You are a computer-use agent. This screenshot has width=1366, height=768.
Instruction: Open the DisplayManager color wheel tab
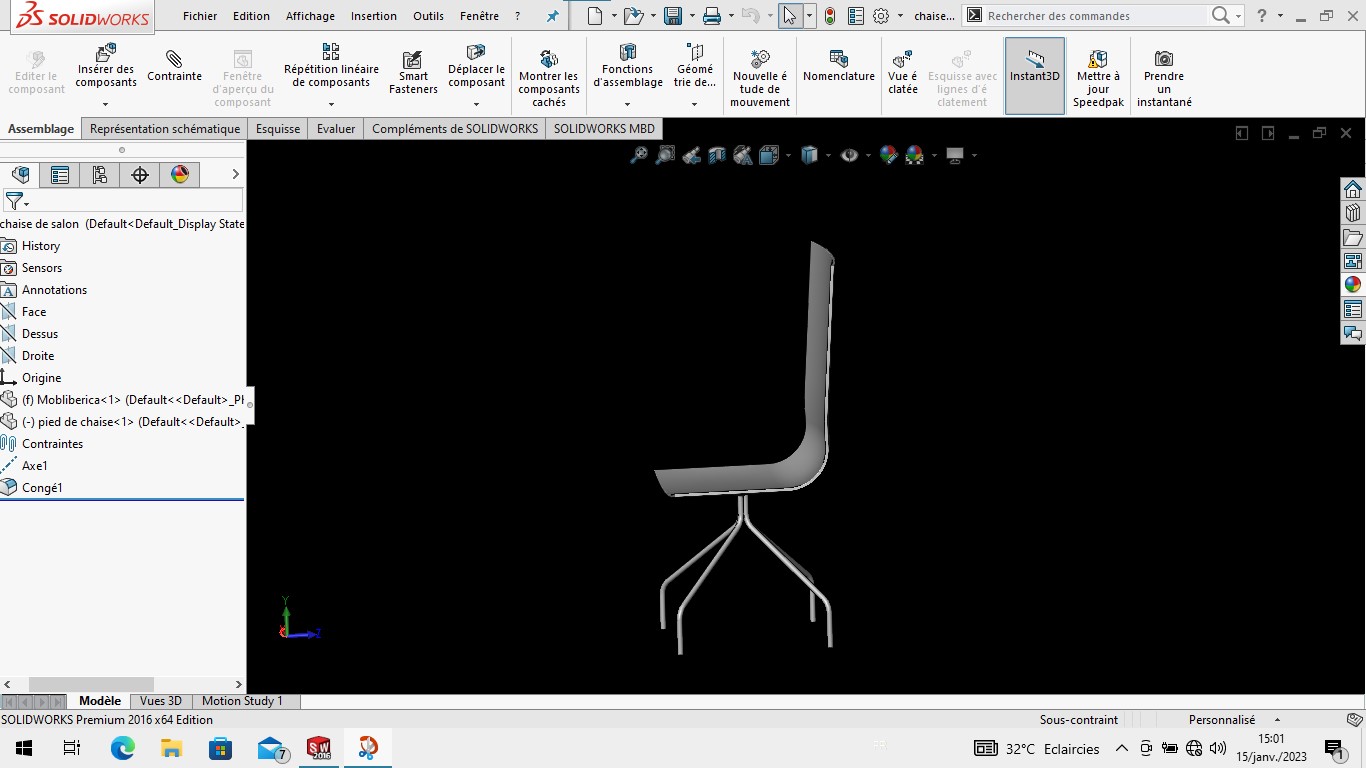coord(180,175)
